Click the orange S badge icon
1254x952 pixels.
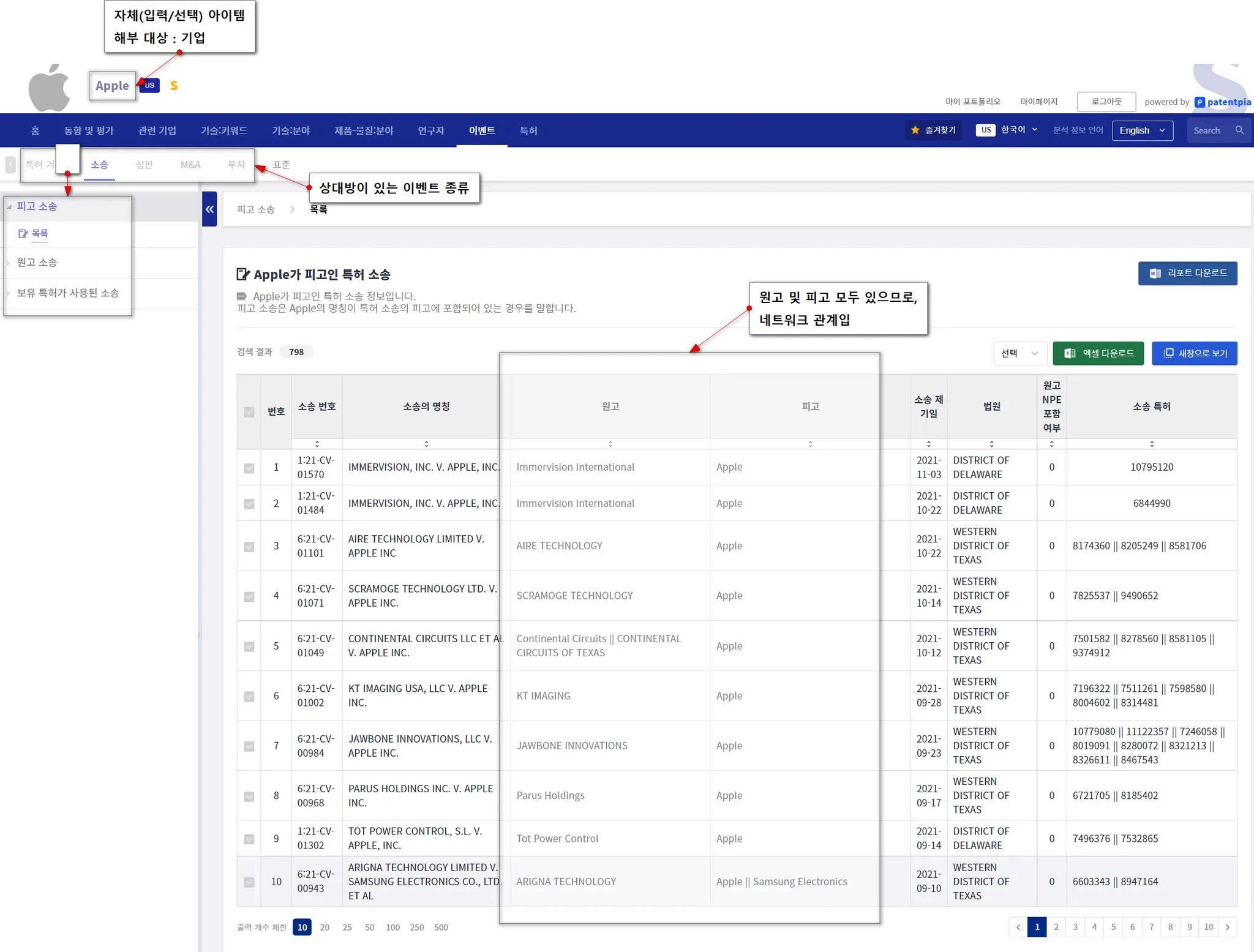pos(174,86)
